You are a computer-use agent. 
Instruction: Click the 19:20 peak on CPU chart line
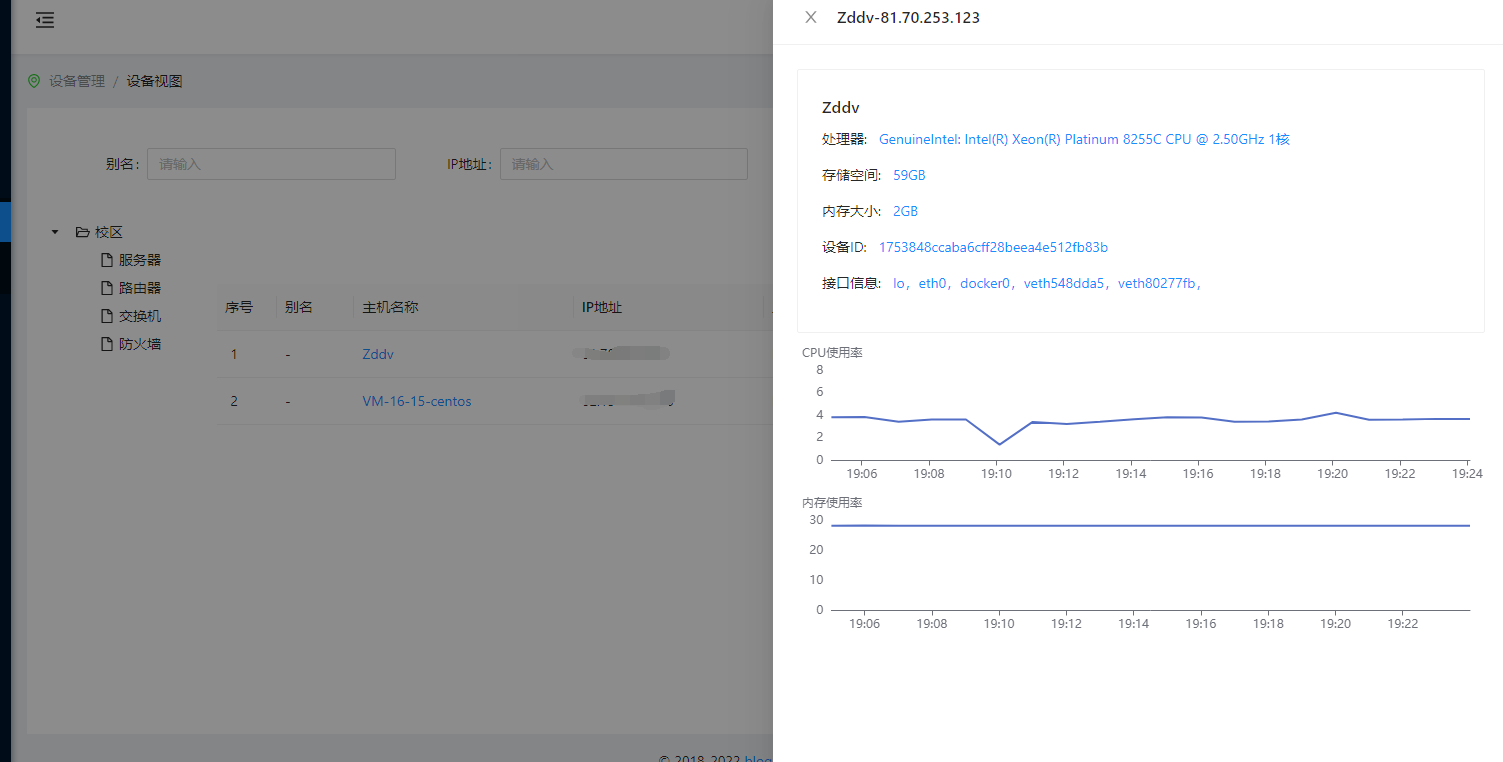pos(1334,412)
